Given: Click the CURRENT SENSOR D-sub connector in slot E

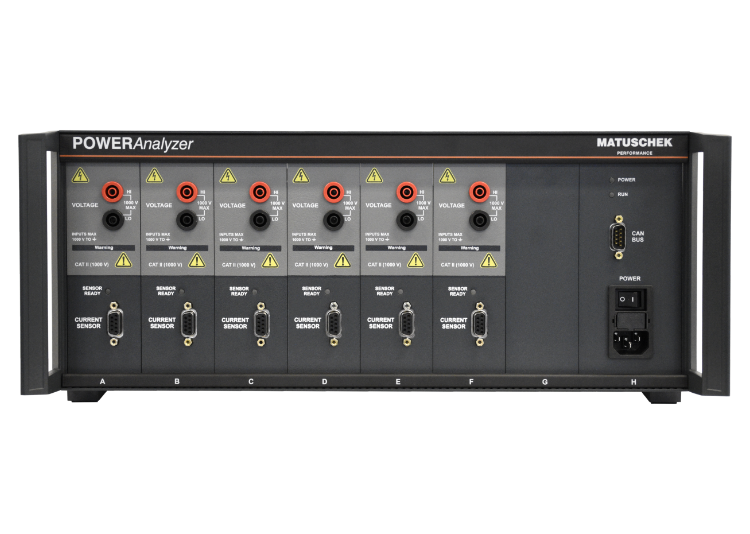Looking at the screenshot, I should point(407,324).
